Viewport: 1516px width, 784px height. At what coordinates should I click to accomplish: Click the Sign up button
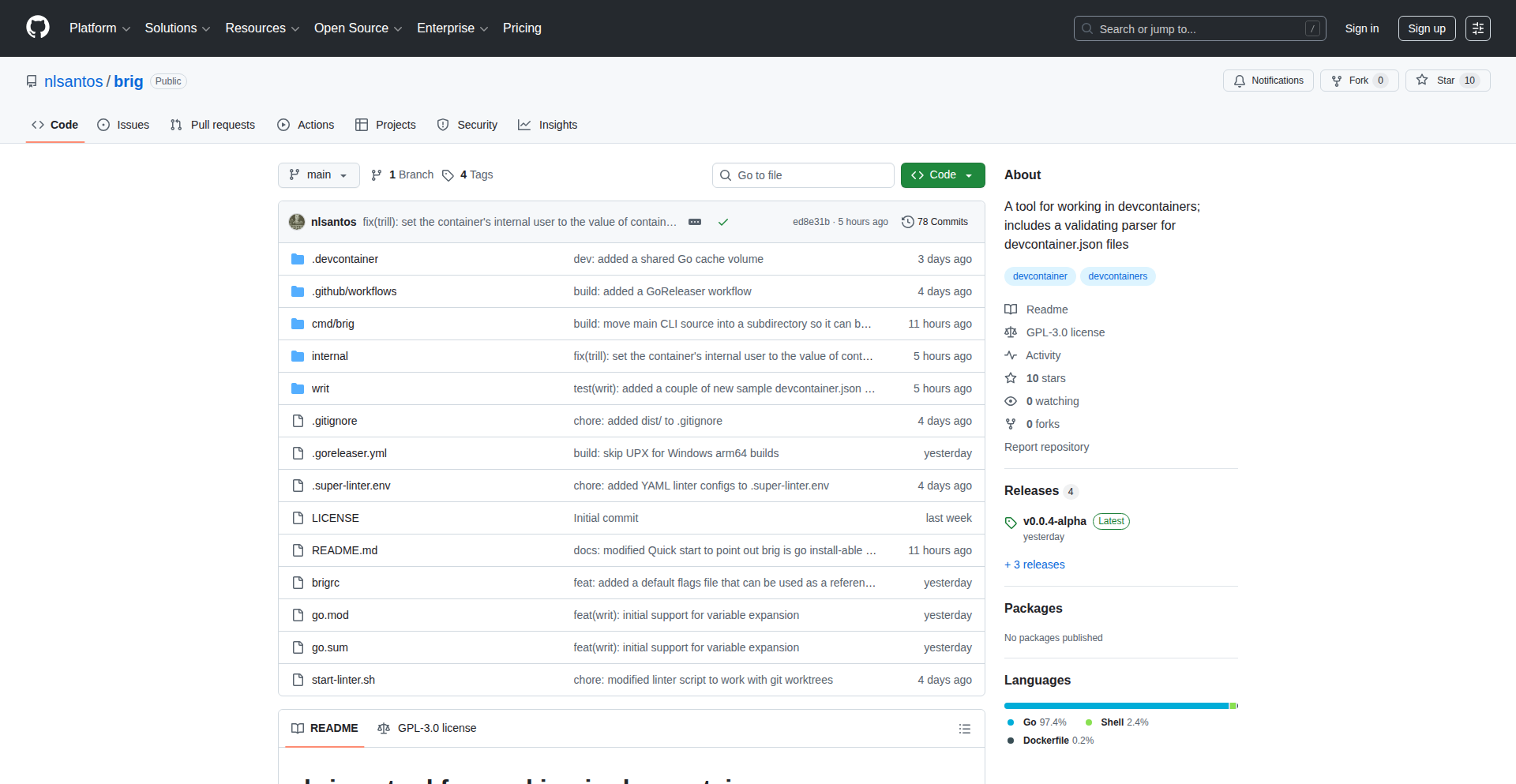(1426, 28)
